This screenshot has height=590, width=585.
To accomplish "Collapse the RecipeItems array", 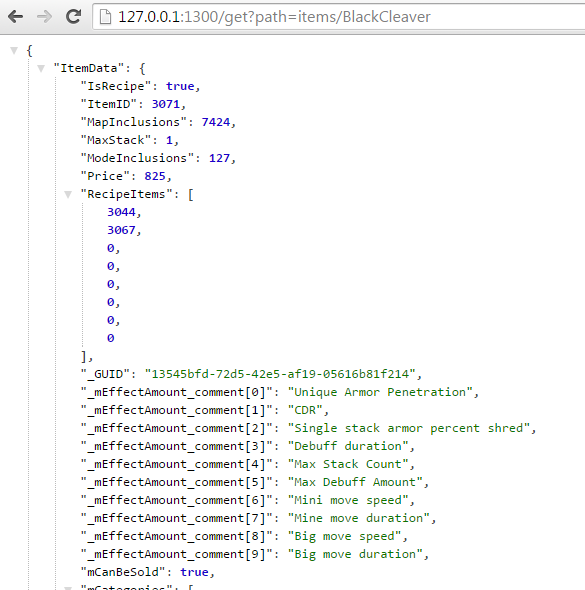I will [x=68, y=194].
